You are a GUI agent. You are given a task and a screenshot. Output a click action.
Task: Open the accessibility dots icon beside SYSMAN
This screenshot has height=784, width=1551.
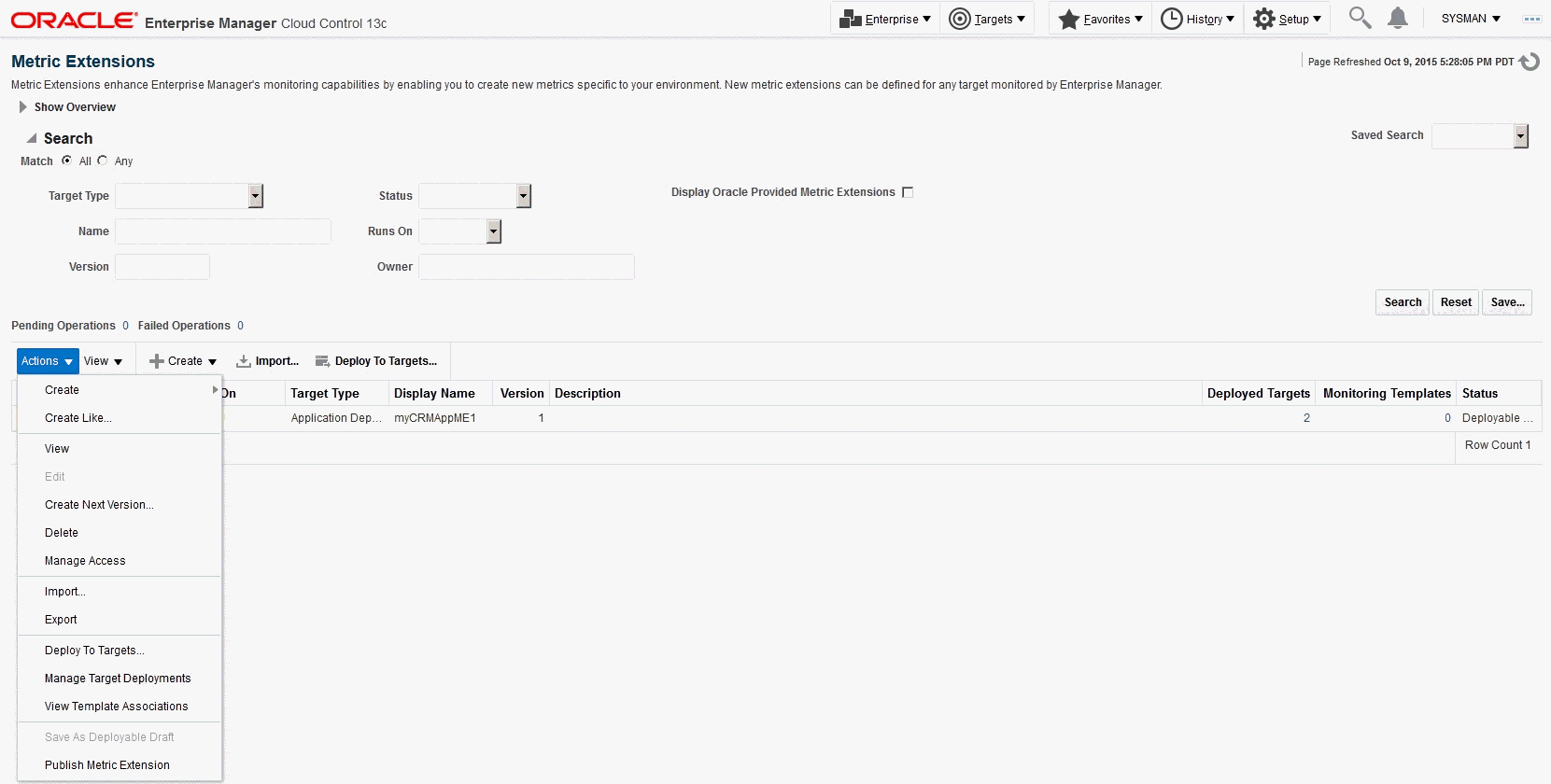tap(1531, 19)
